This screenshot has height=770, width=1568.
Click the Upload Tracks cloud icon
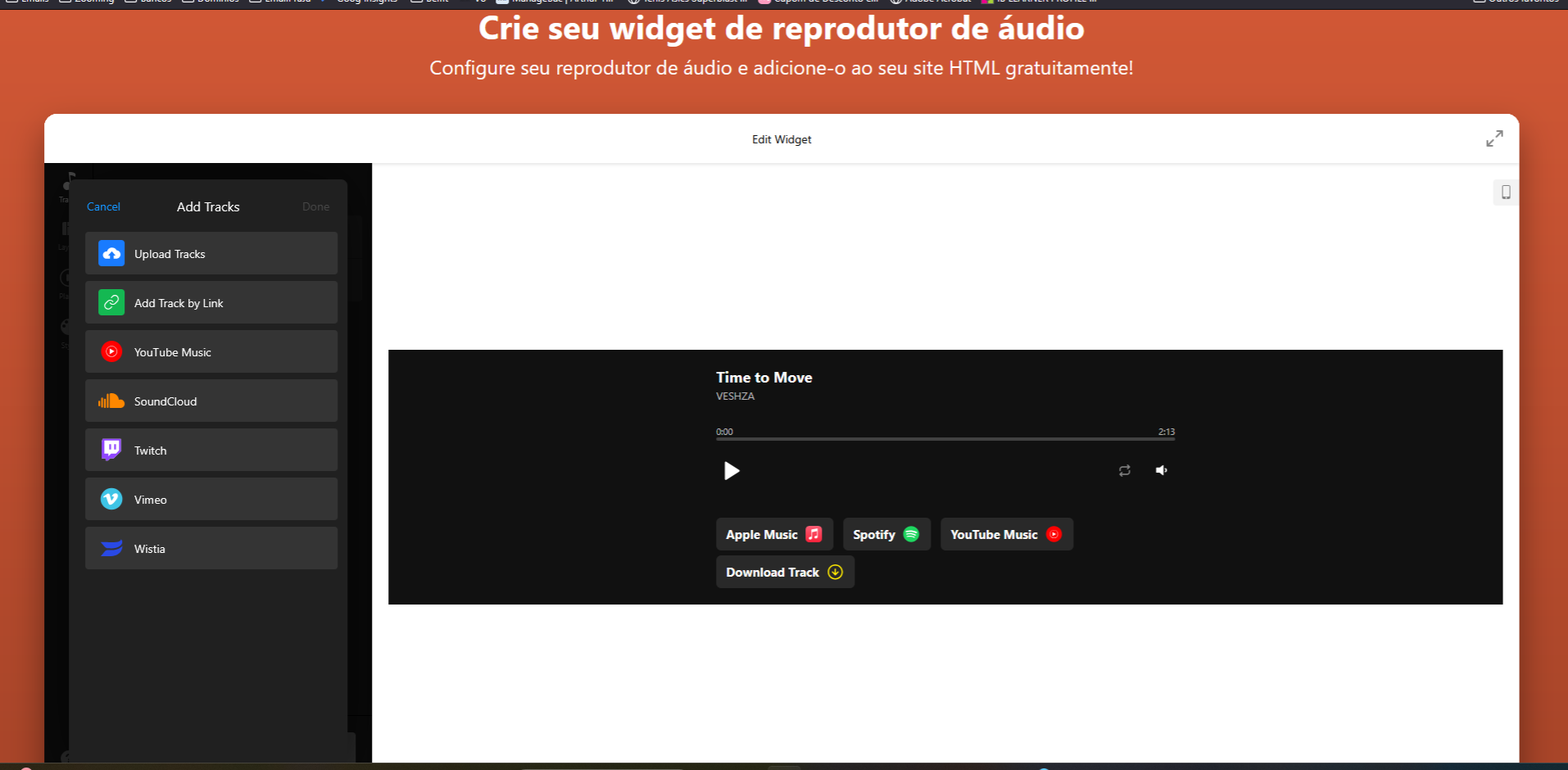(x=111, y=253)
